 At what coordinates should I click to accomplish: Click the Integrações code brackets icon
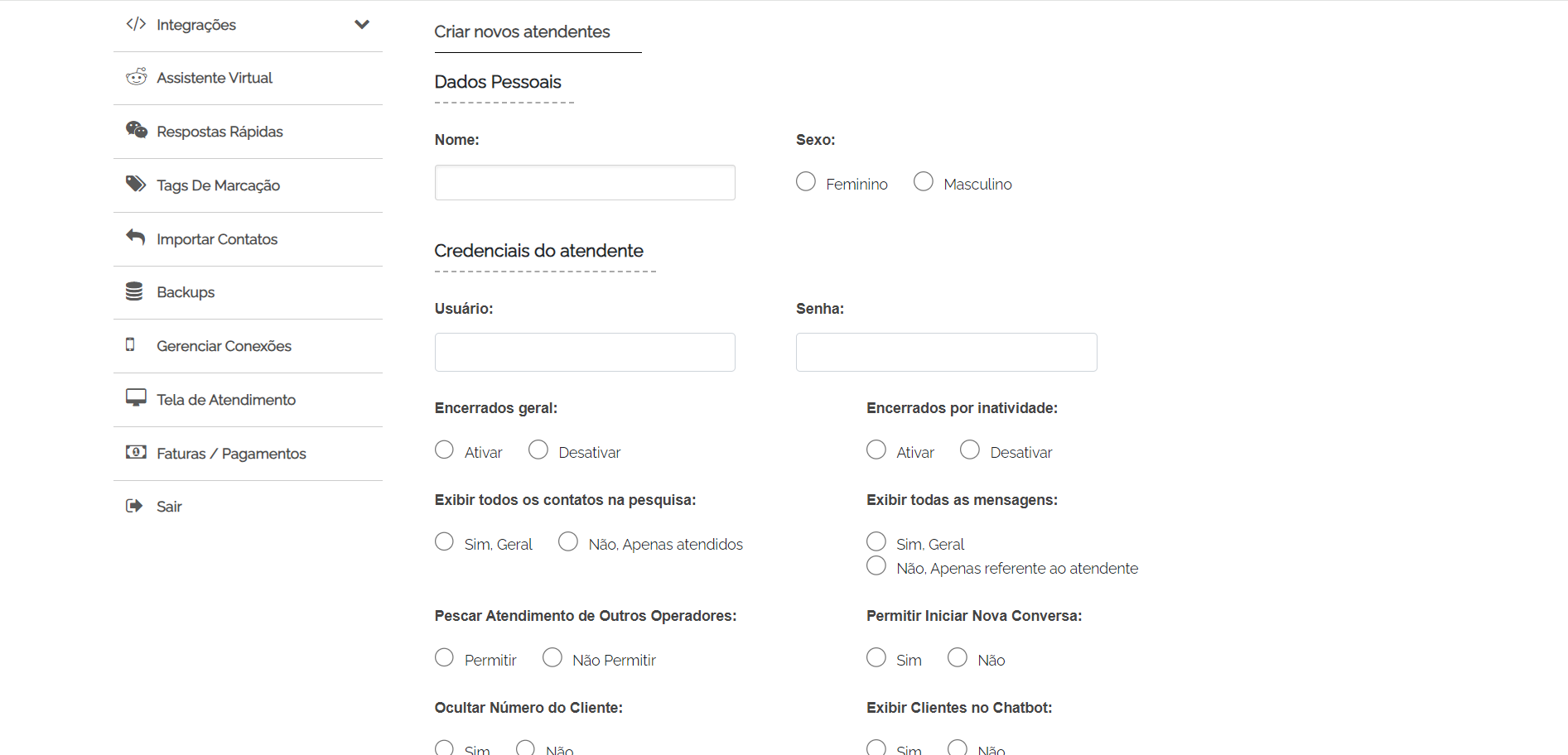[136, 24]
